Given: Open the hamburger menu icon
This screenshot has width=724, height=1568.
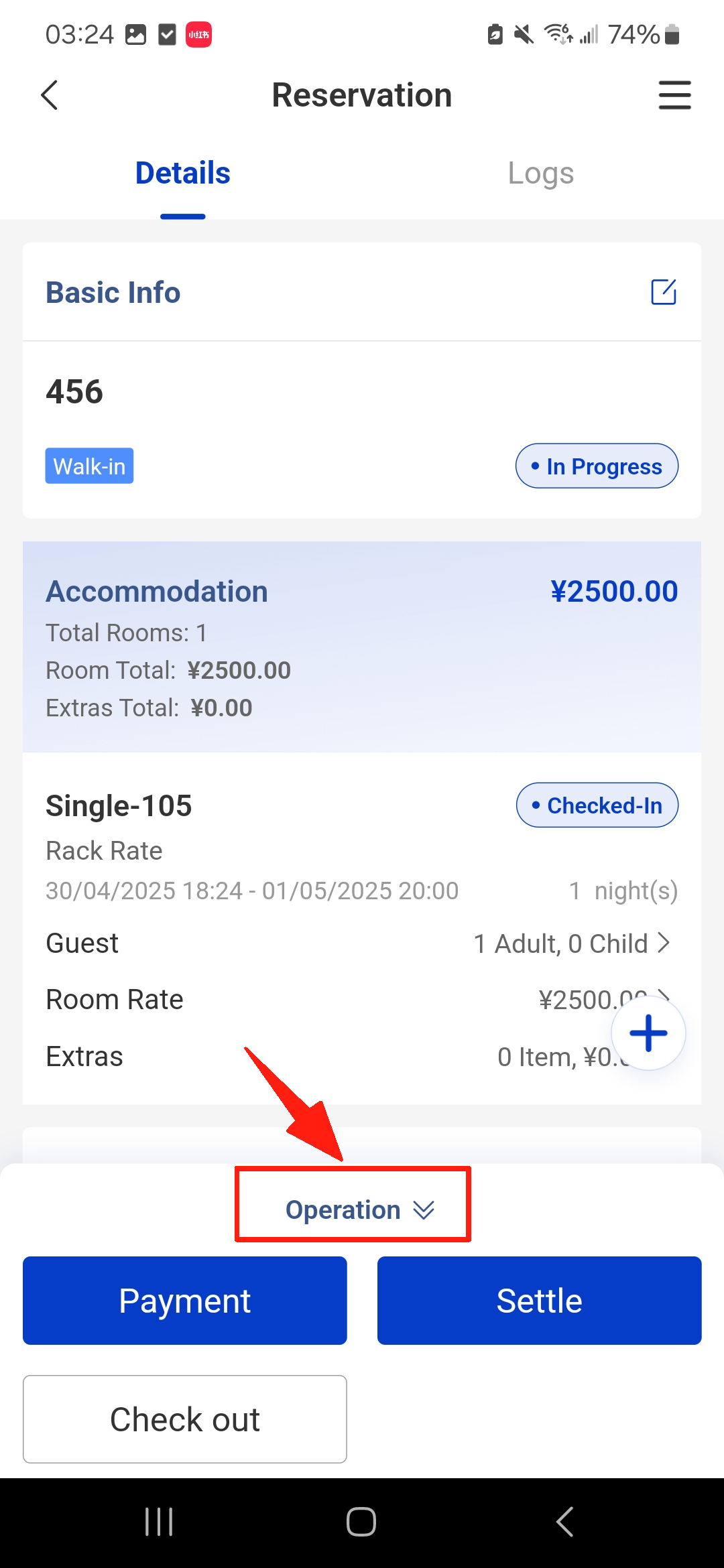Looking at the screenshot, I should 674,95.
